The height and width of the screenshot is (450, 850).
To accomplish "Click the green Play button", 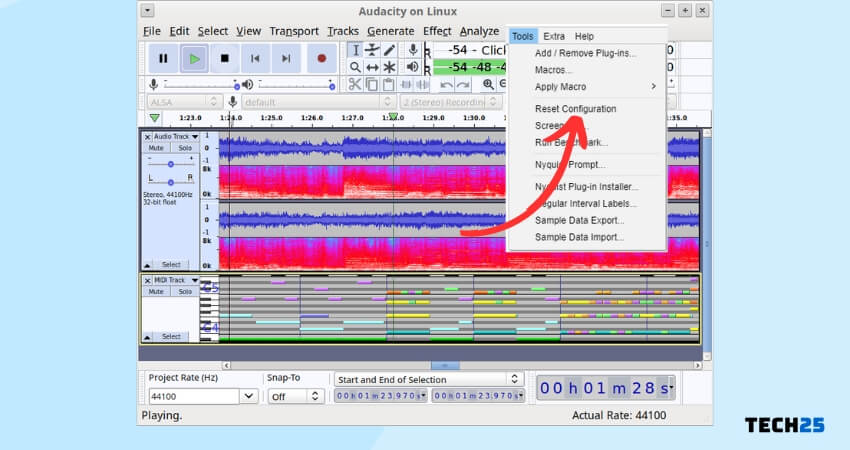I will tap(194, 59).
